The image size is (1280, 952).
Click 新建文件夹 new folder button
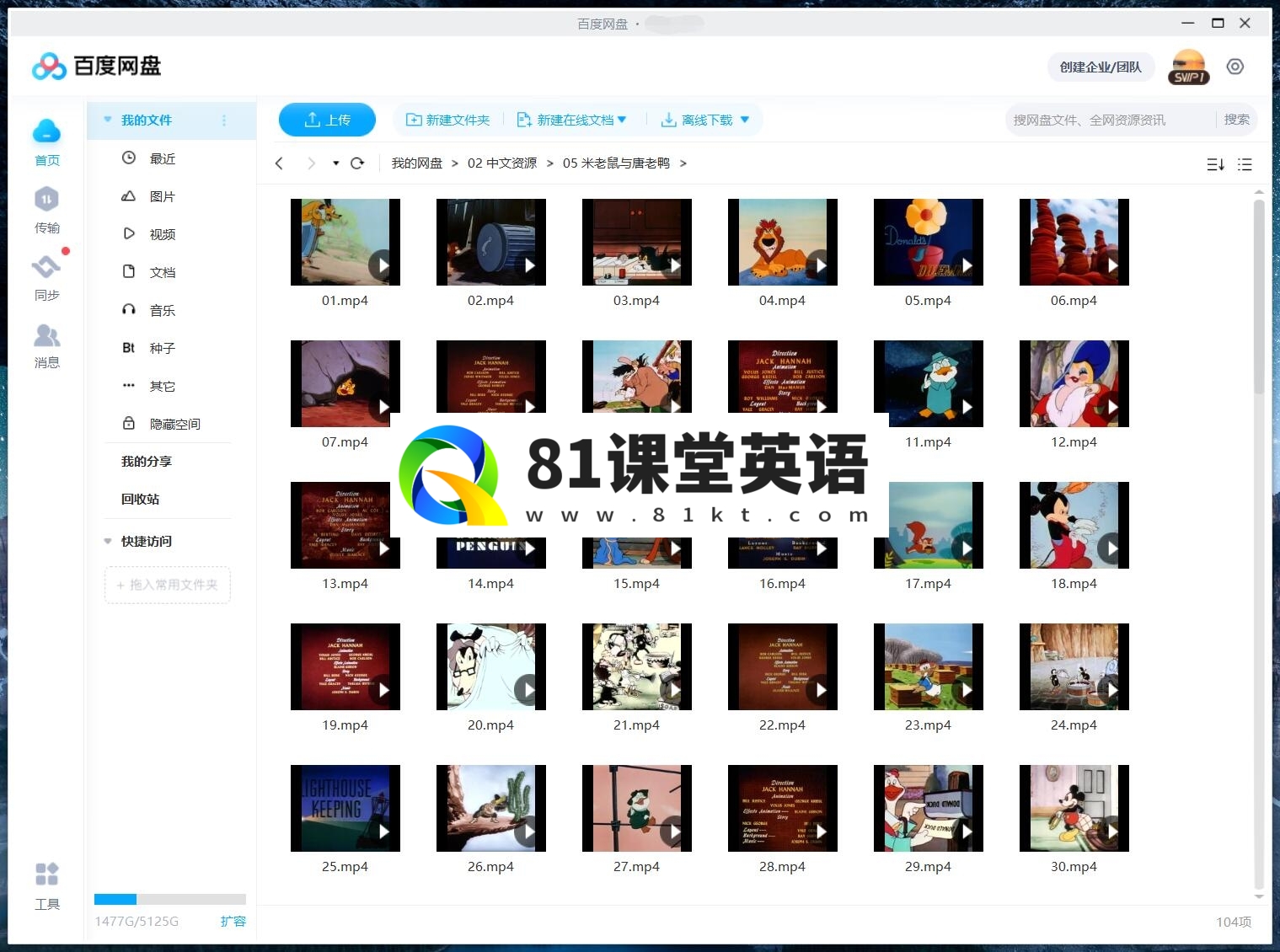coord(448,120)
